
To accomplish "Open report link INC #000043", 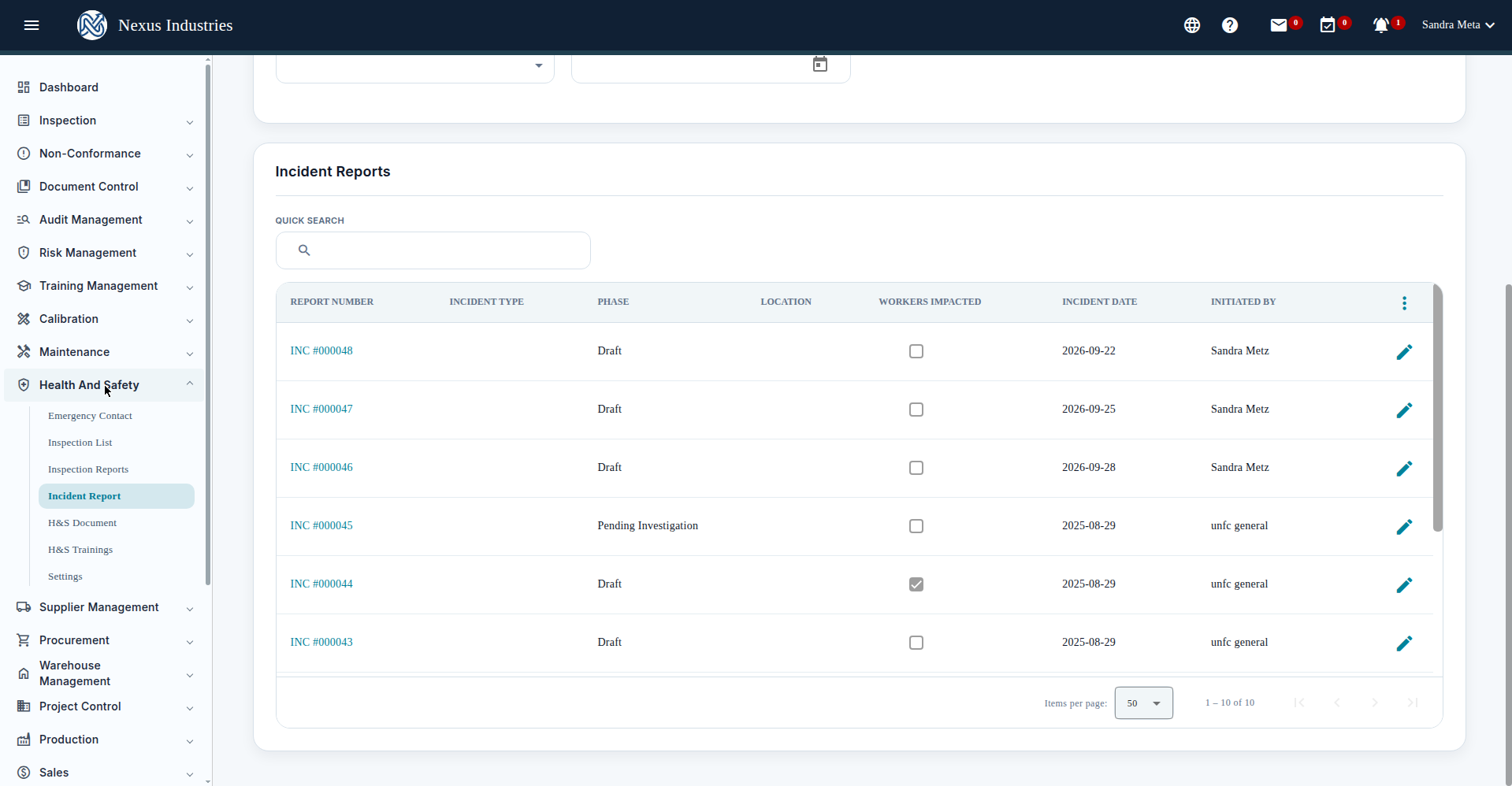I will [x=321, y=642].
